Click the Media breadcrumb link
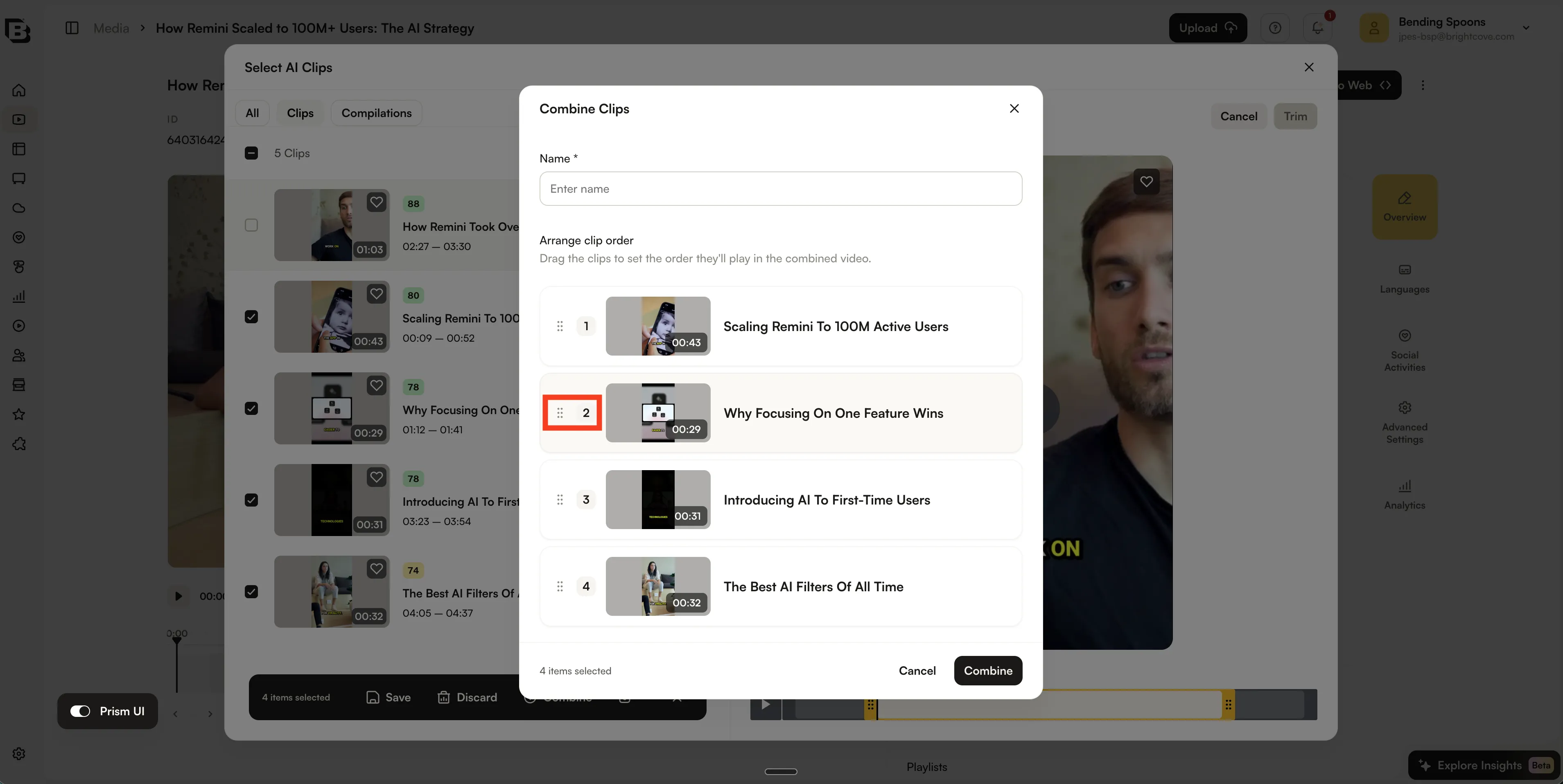Viewport: 1563px width, 784px height. click(111, 28)
